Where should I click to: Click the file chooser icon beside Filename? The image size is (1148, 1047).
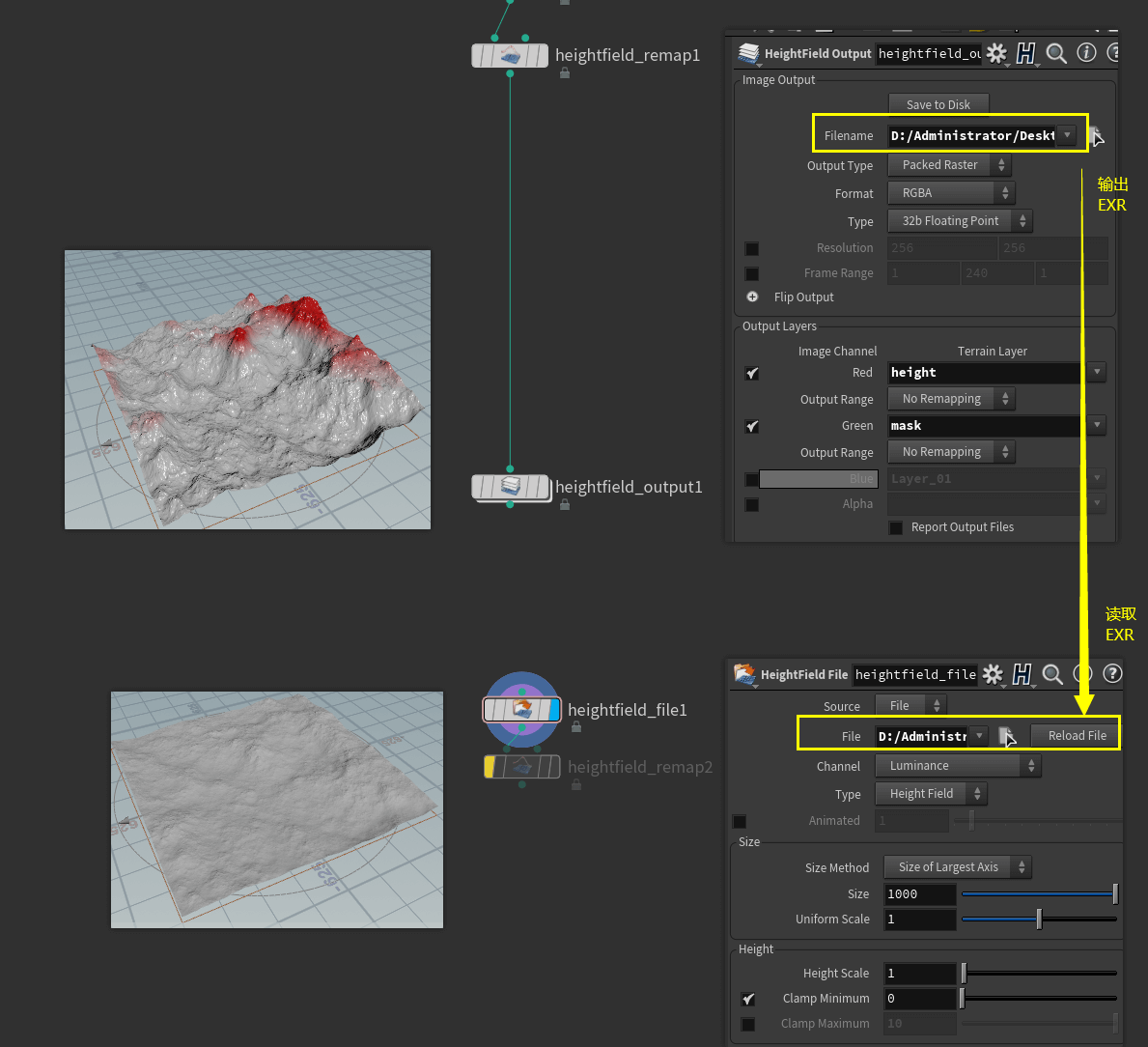click(x=1095, y=135)
